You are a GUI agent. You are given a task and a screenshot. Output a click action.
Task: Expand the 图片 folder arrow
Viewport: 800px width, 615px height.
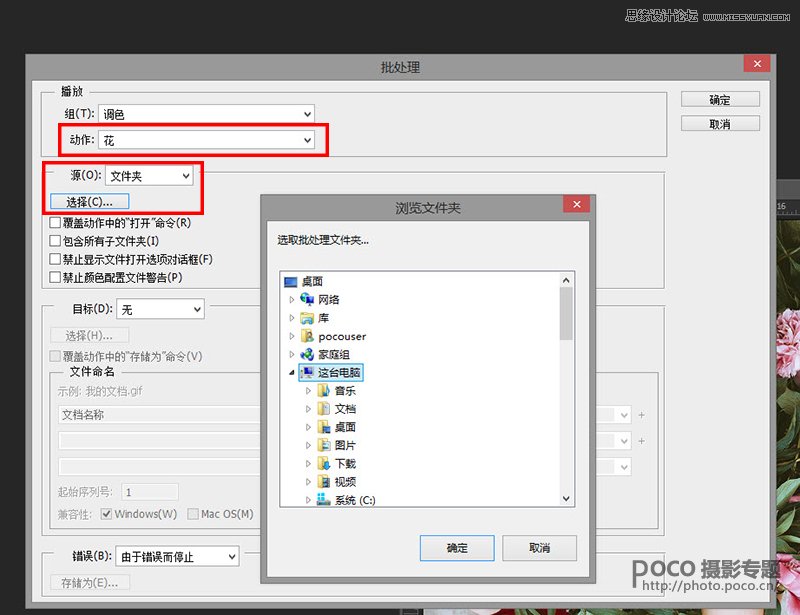click(308, 445)
